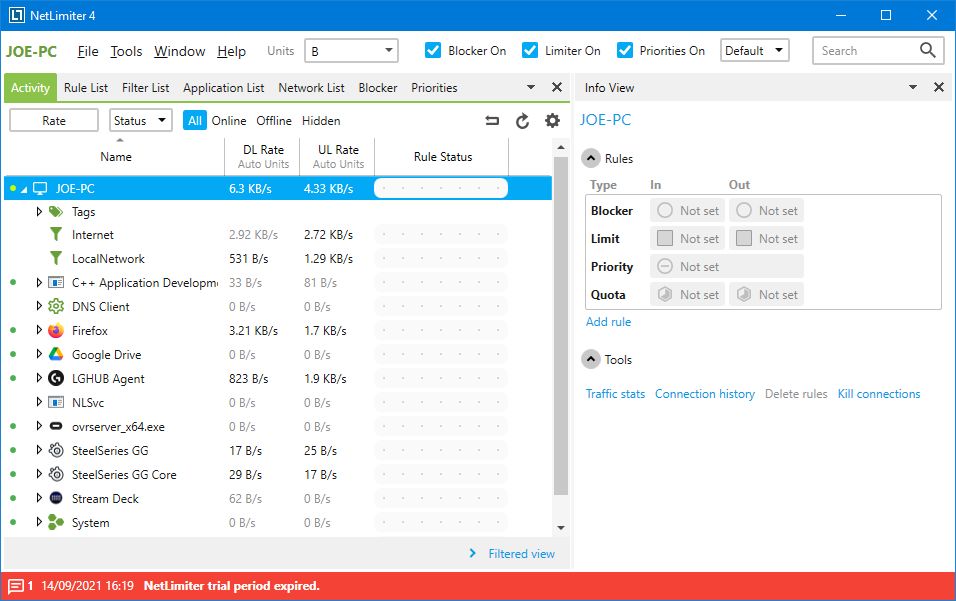Switch to the Rule List tab
Image resolution: width=956 pixels, height=601 pixels.
[85, 87]
